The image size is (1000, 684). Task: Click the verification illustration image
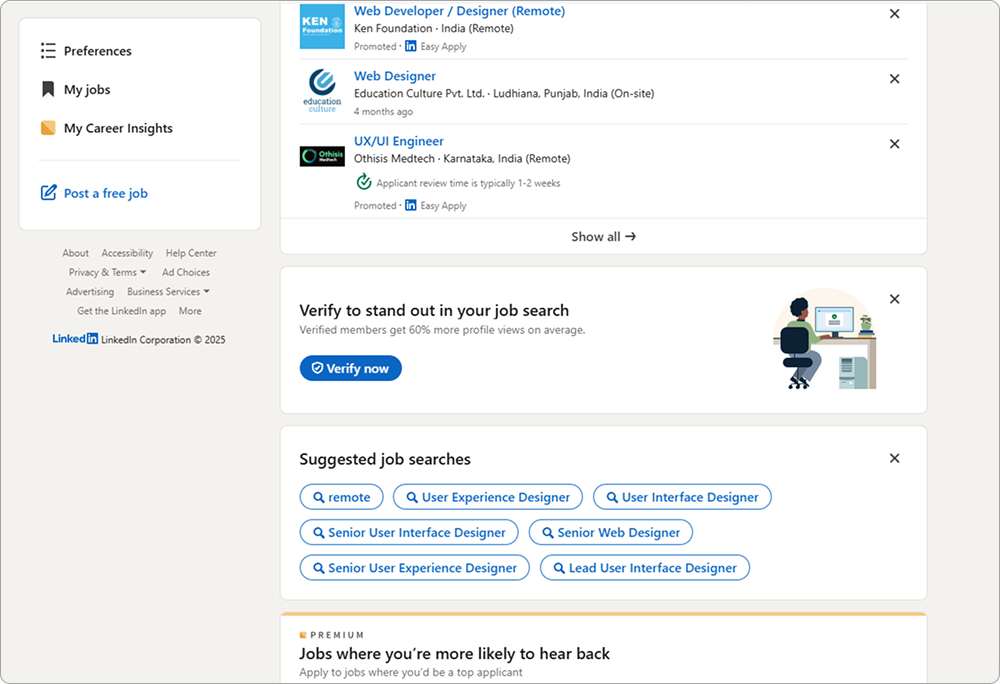[x=825, y=338]
